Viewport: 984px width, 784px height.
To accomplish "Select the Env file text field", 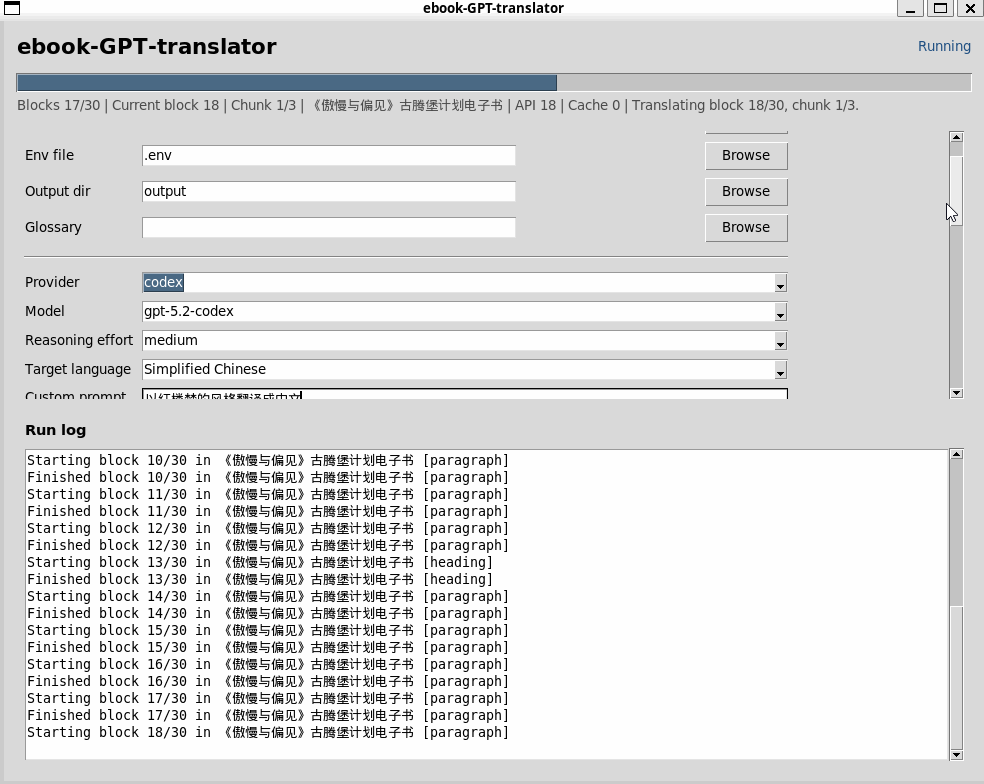I will click(330, 155).
